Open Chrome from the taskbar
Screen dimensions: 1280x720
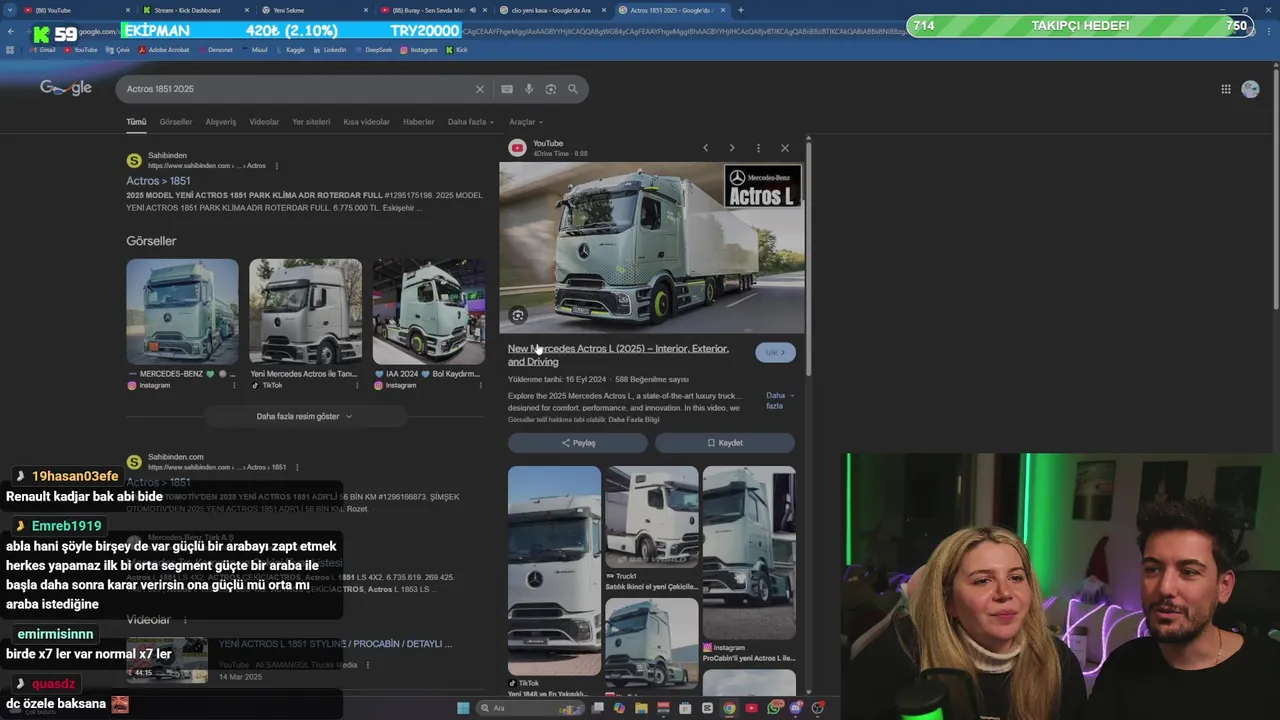point(729,708)
